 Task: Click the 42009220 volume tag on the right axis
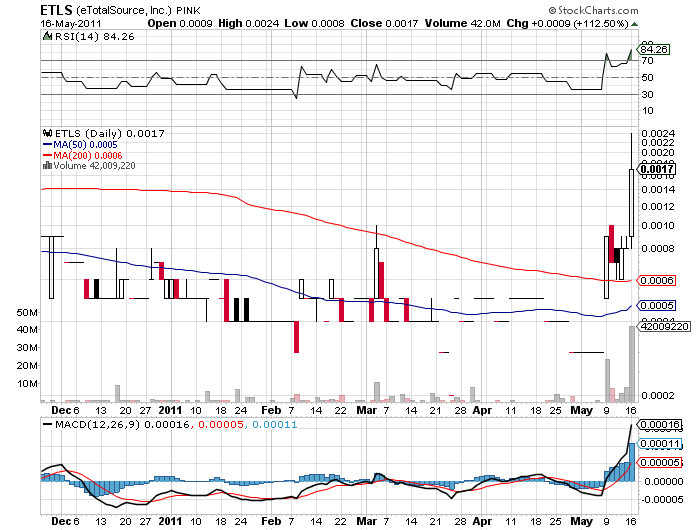[665, 326]
